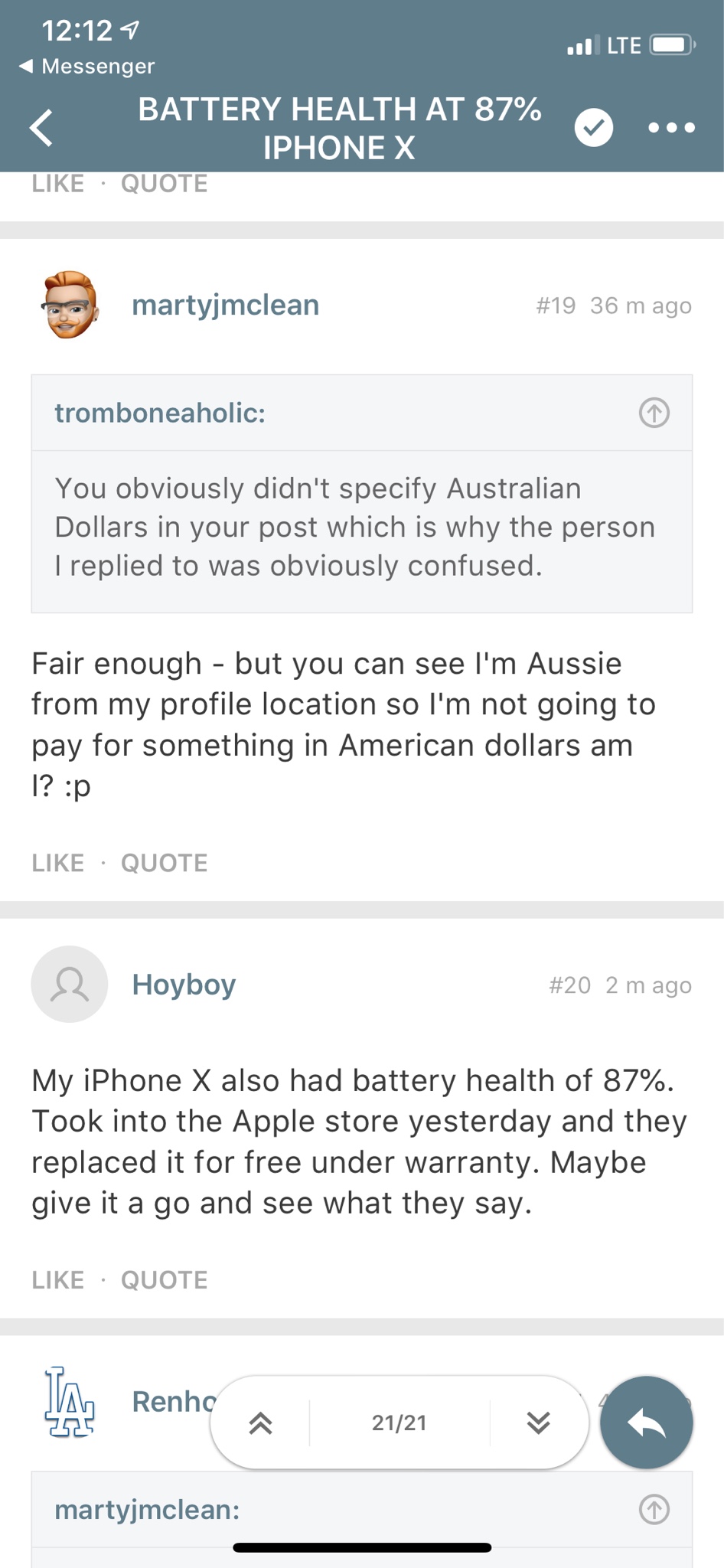Jump to tromboneaholic's quoted post arrow

pyautogui.click(x=654, y=413)
